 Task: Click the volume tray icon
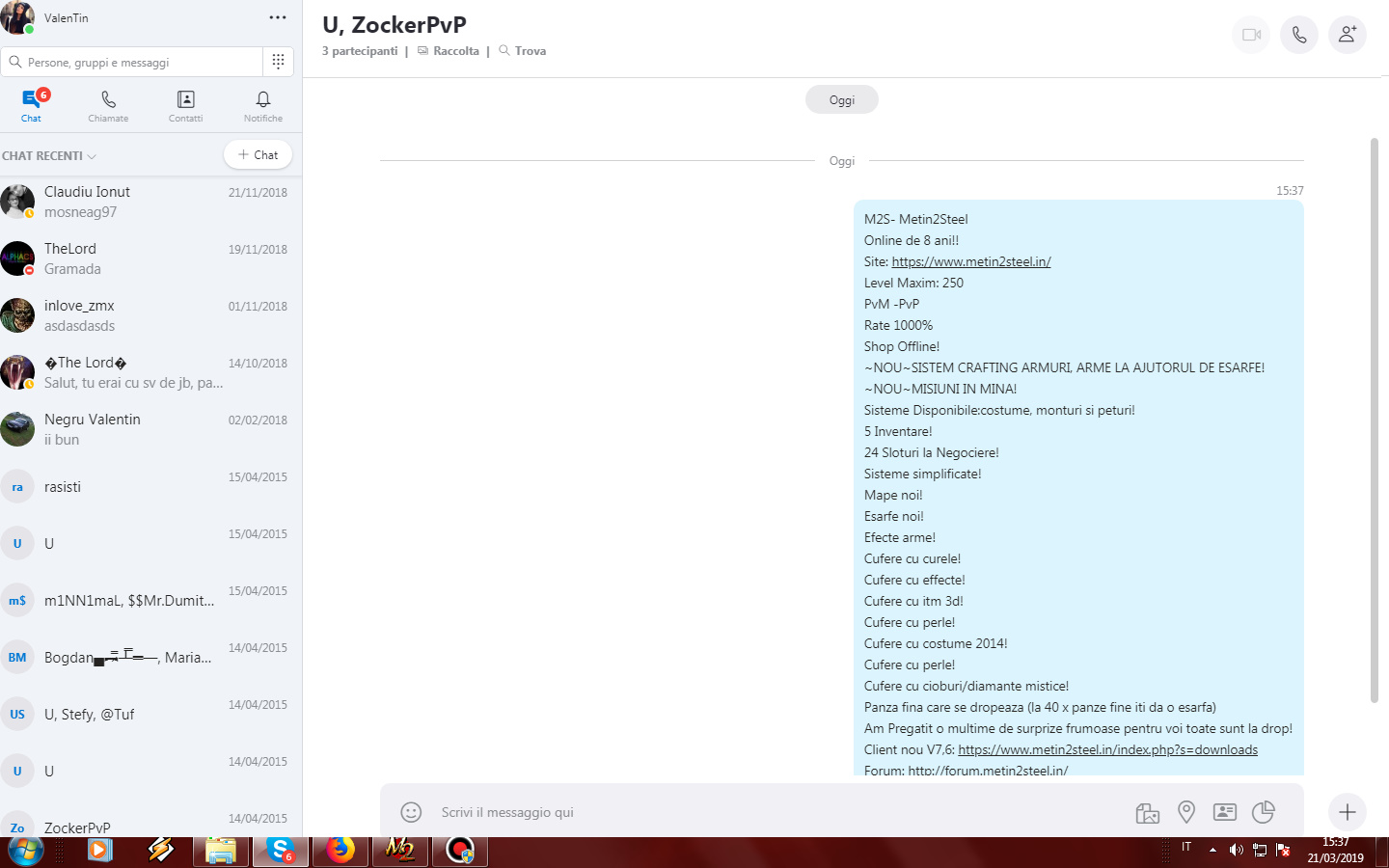click(x=1236, y=850)
